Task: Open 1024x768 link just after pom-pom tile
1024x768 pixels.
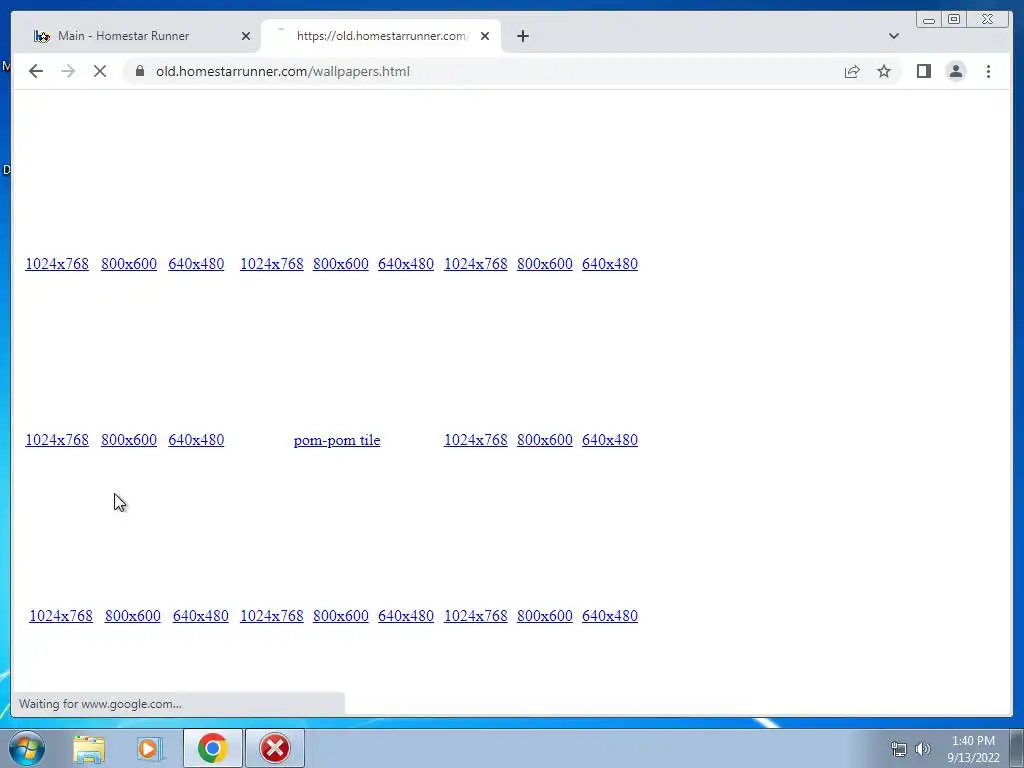Action: coord(475,440)
